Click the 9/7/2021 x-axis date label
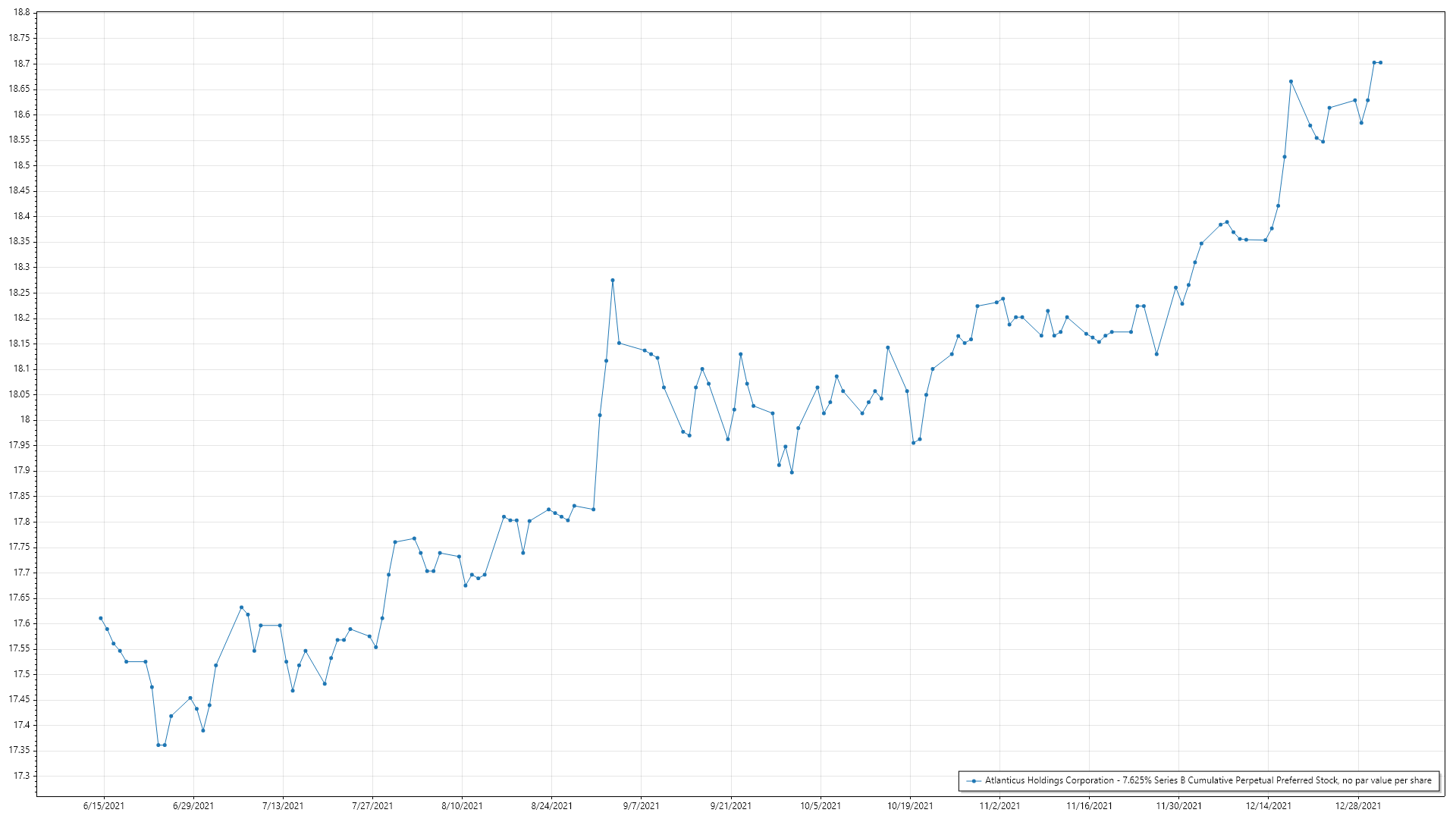This screenshot has height=819, width=1456. pyautogui.click(x=641, y=806)
